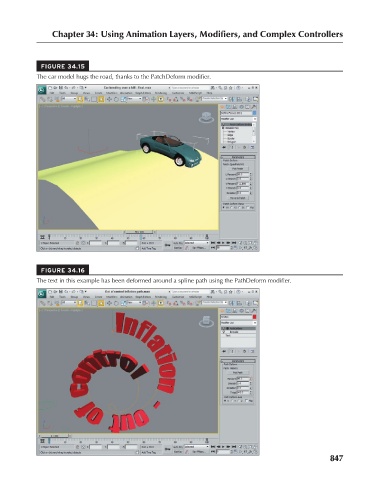Select the Move tool in the Figure 34.15 toolbar
The width and height of the screenshot is (382, 480).
click(x=109, y=99)
